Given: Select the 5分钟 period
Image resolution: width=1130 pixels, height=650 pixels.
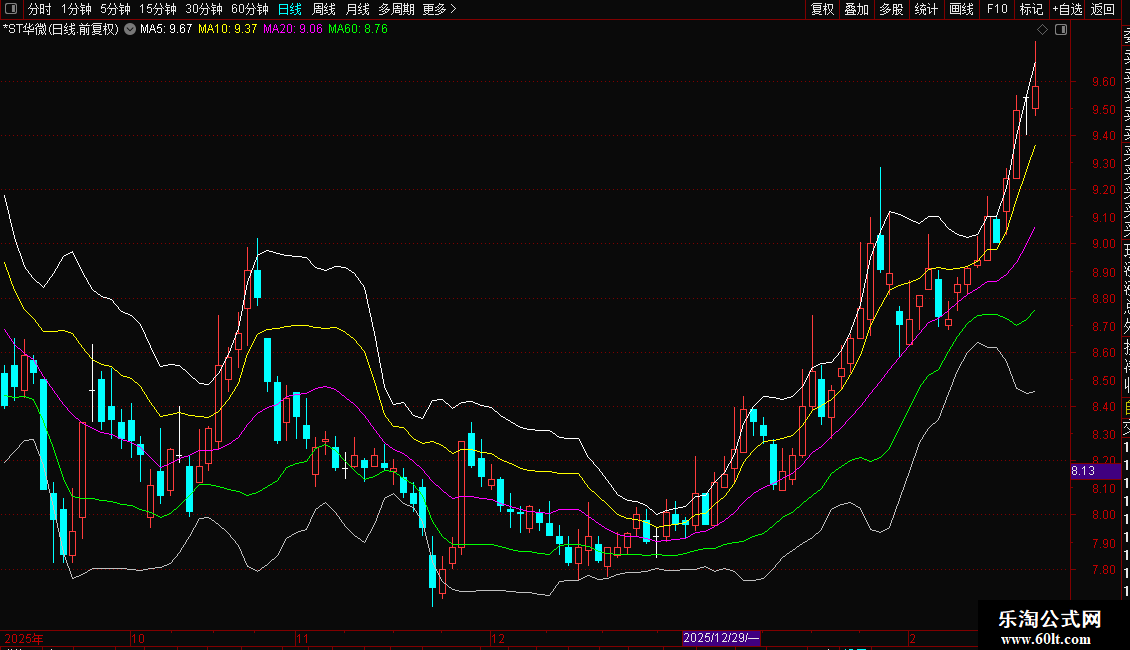Looking at the screenshot, I should tap(115, 9).
